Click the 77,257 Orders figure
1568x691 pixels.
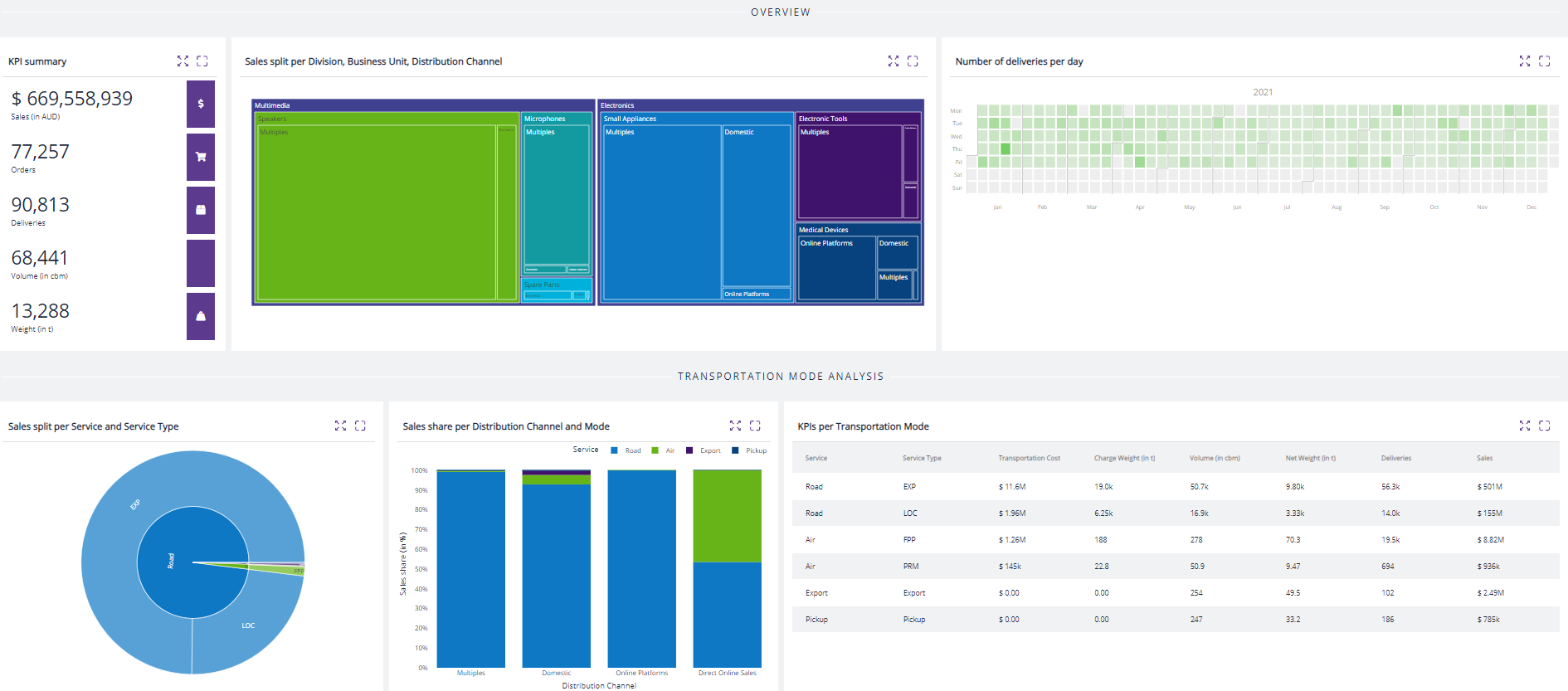pyautogui.click(x=40, y=152)
